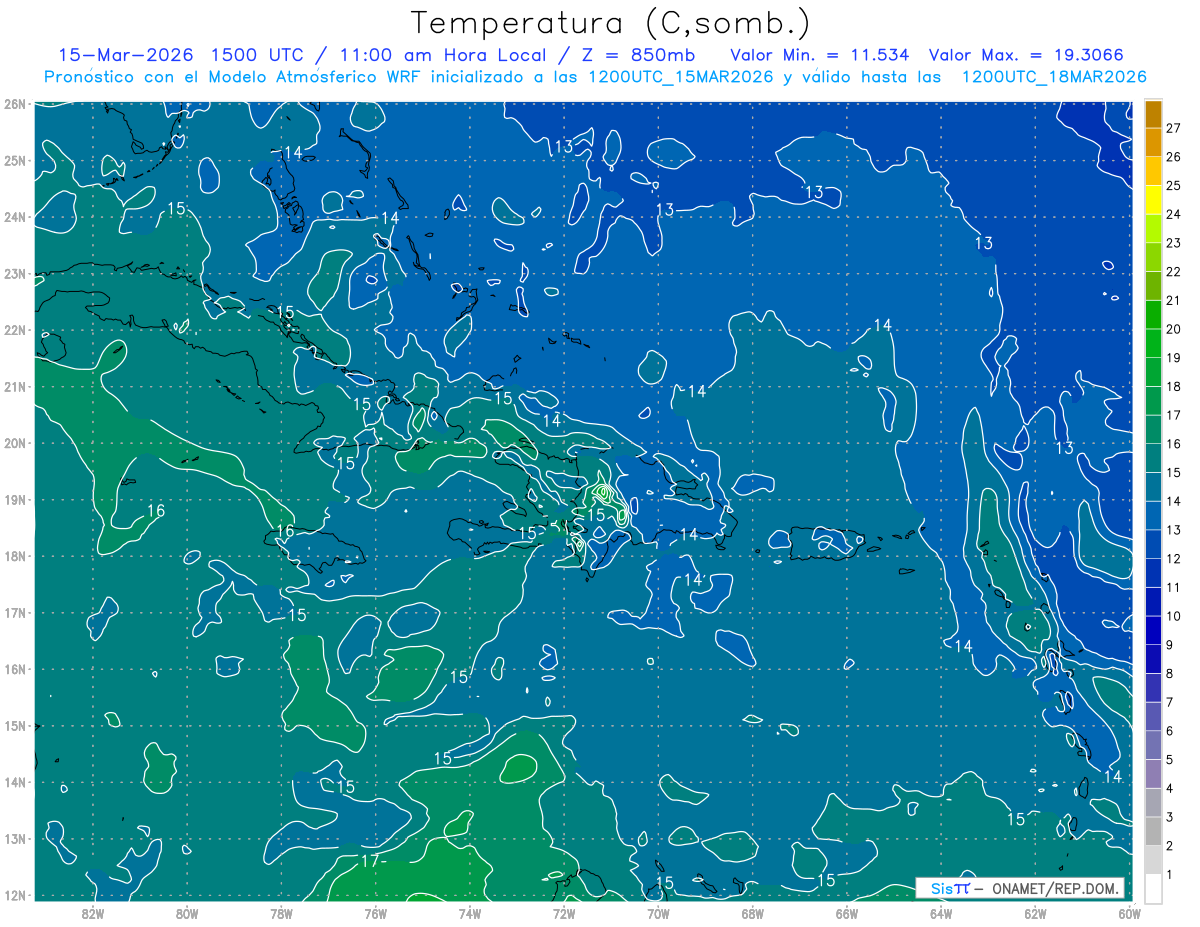Viewport: 1200px width, 927px height.
Task: Click the "62W" longitude label
Action: coord(1035,913)
